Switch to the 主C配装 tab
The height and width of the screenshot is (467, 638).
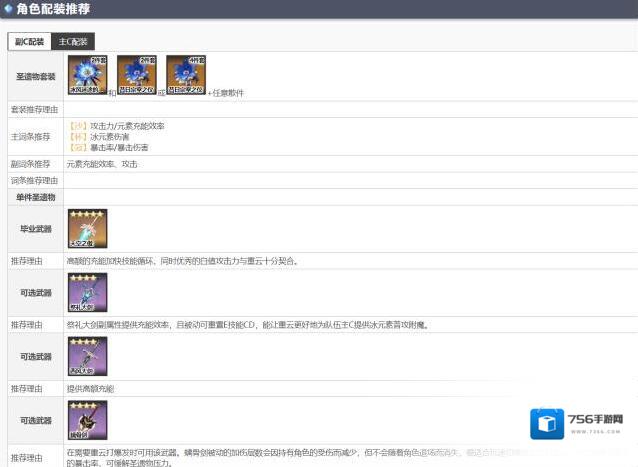(x=72, y=42)
